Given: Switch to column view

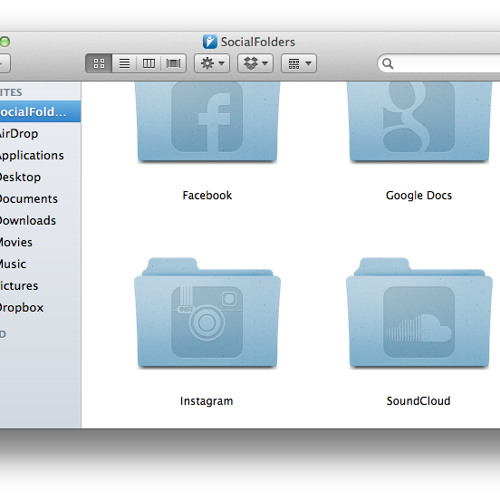Looking at the screenshot, I should 149,63.
